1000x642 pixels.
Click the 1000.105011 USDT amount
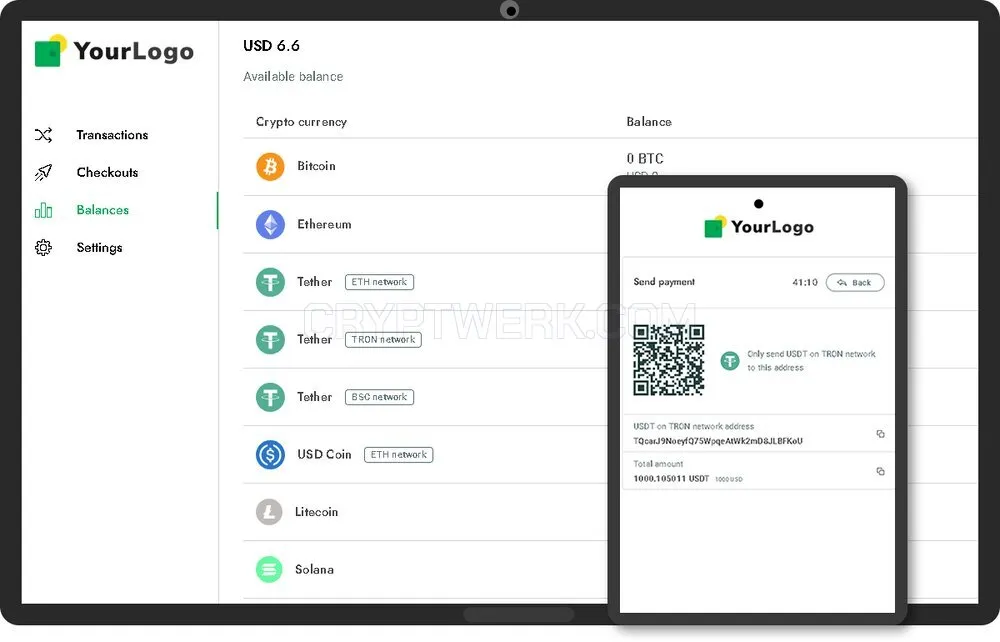tap(671, 479)
